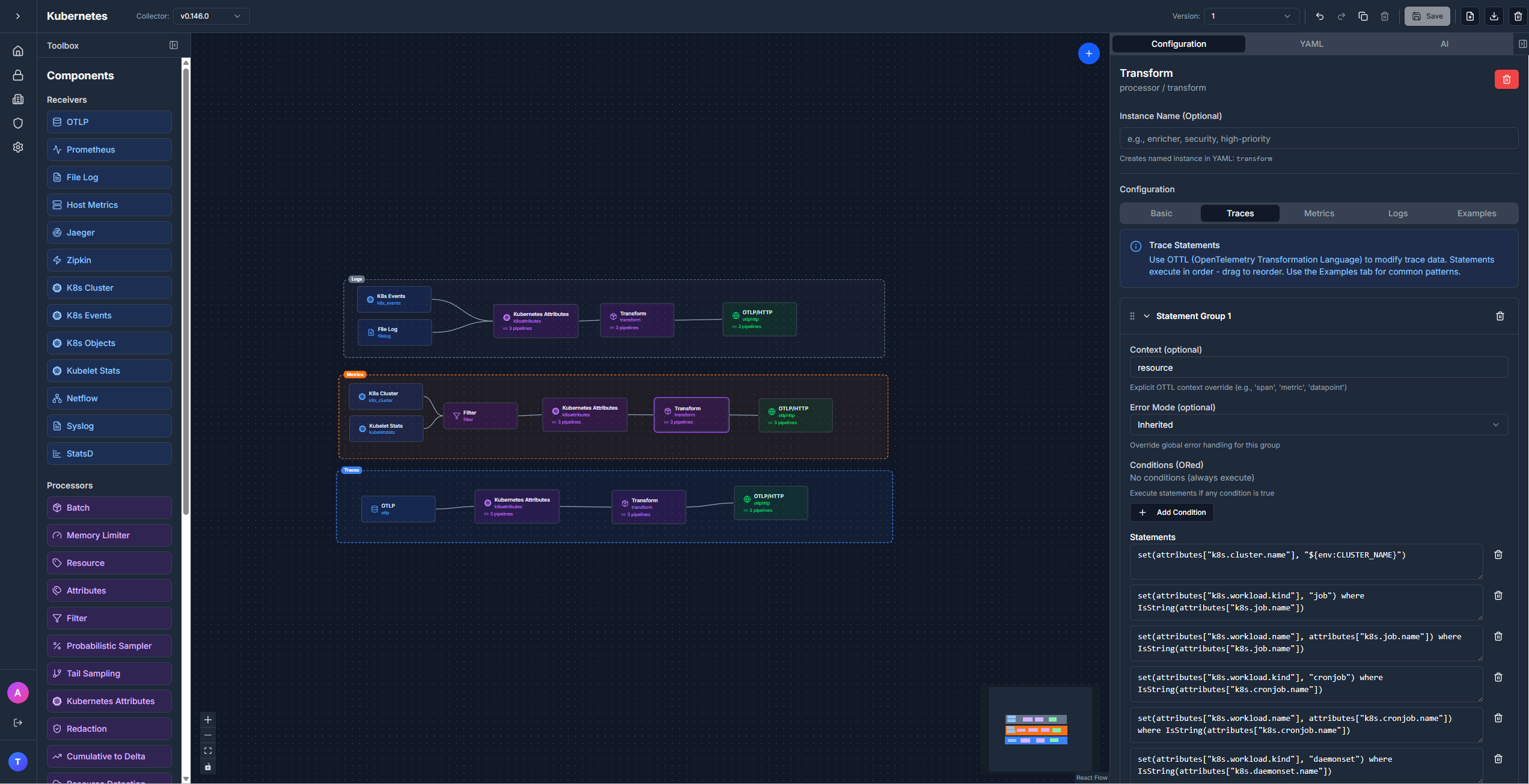1529x784 pixels.
Task: Collapse Statement Group 1 chevron
Action: pyautogui.click(x=1146, y=316)
